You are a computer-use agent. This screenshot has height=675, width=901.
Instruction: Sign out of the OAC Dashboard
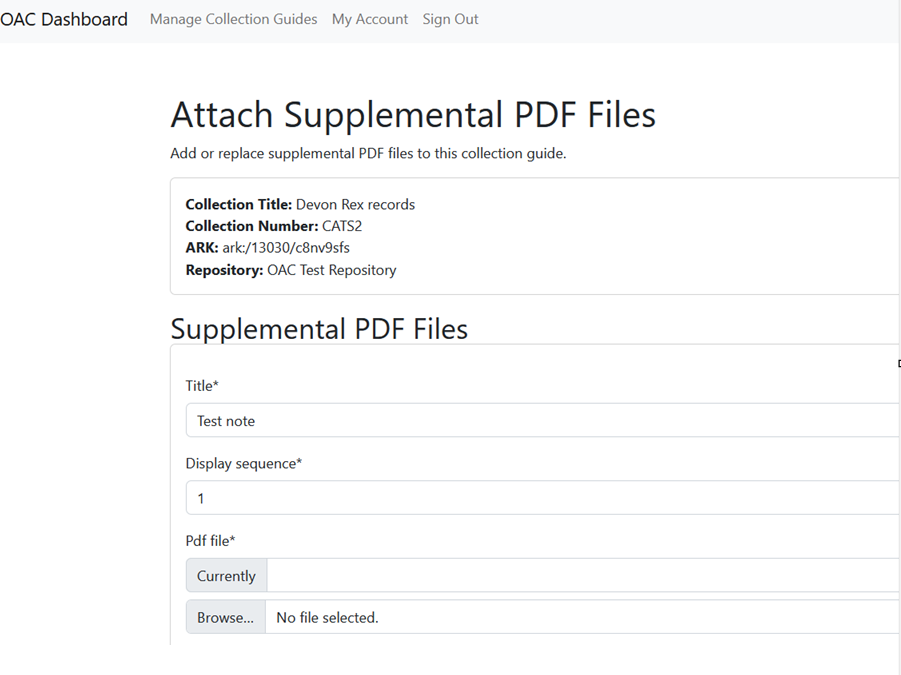tap(450, 19)
